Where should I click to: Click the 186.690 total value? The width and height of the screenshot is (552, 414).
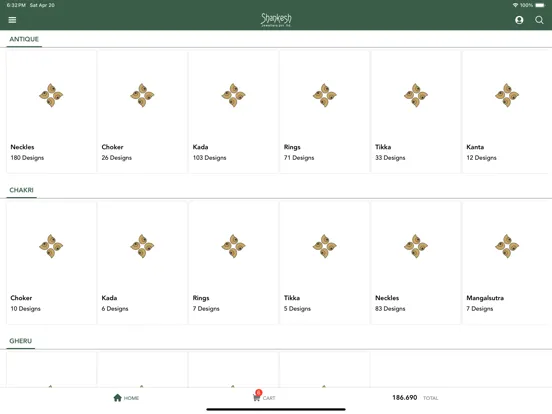(x=404, y=397)
